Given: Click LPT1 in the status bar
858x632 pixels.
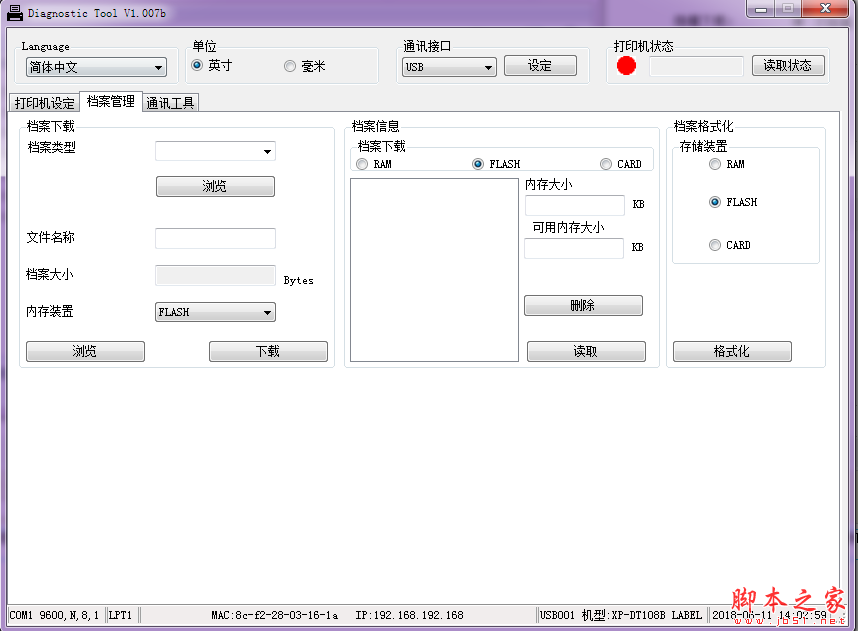Looking at the screenshot, I should coord(120,615).
